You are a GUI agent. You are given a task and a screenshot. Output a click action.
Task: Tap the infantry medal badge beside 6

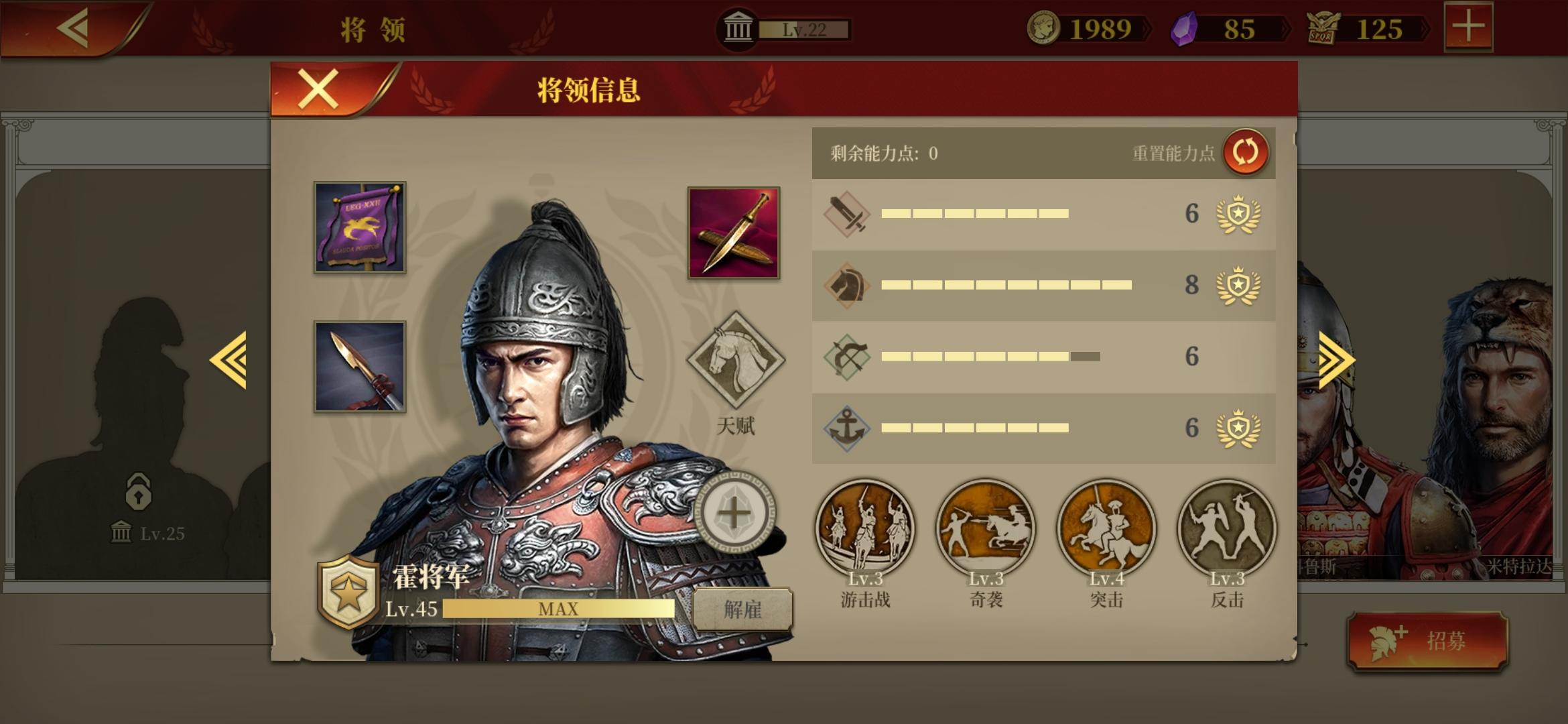(x=1238, y=214)
